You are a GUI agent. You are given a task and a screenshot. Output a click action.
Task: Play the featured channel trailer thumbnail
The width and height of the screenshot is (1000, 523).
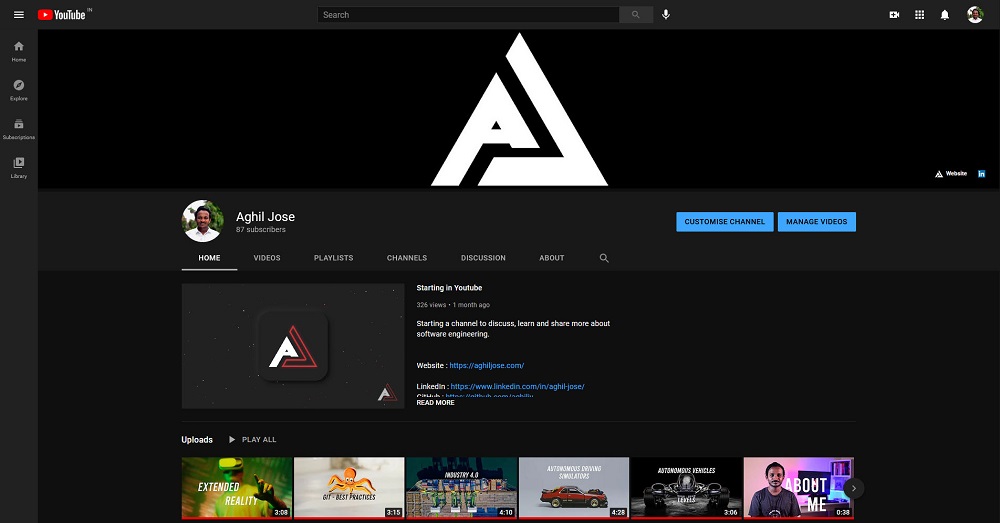(293, 346)
